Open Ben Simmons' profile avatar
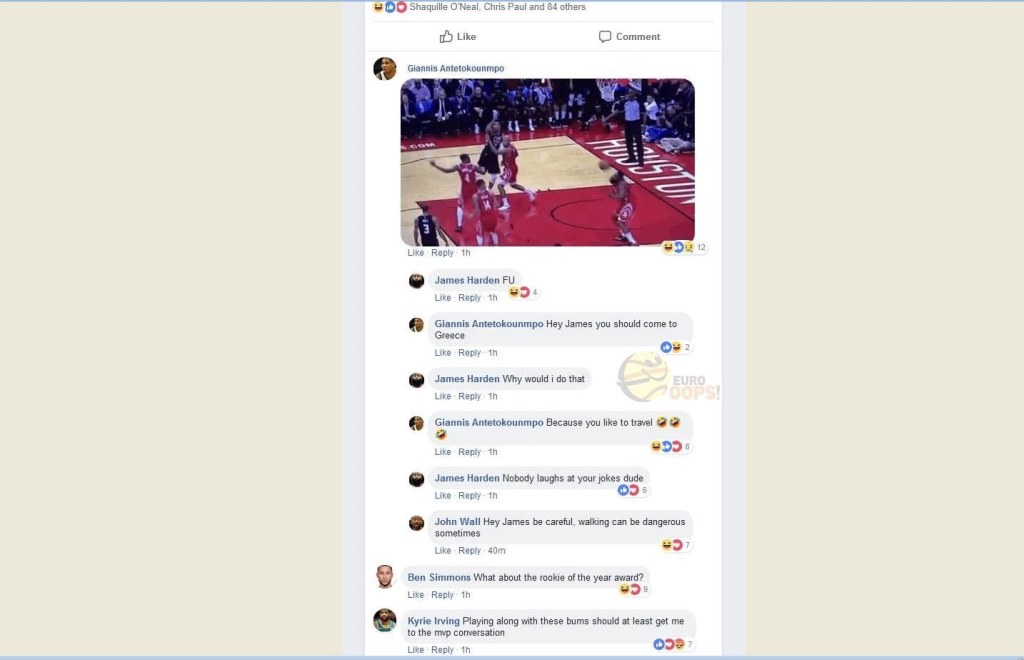 (x=385, y=576)
